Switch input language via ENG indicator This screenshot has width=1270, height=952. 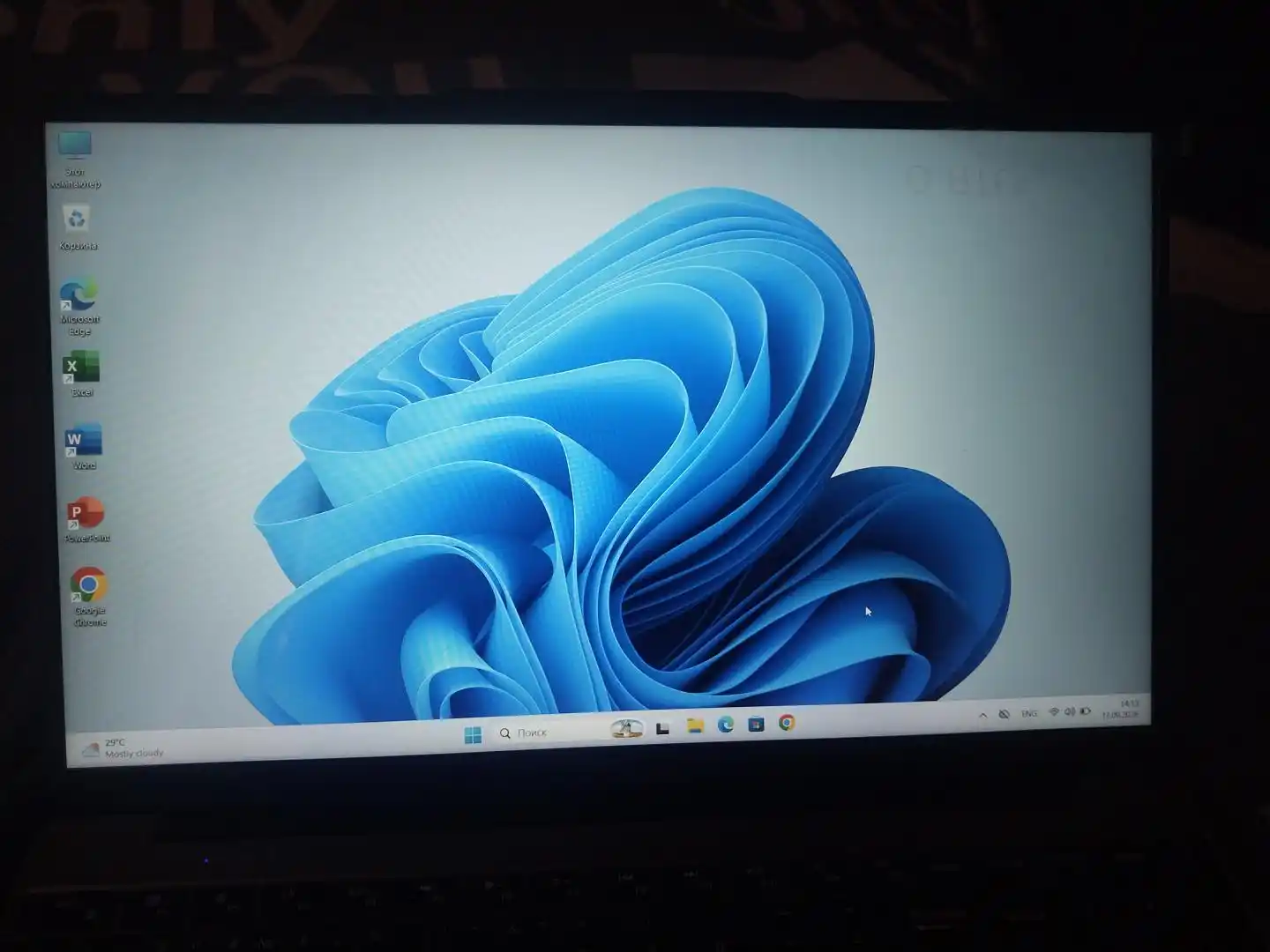(x=1029, y=713)
